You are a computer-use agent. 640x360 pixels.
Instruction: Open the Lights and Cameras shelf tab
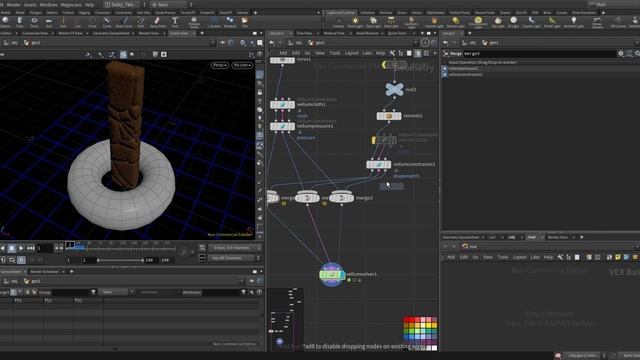point(340,13)
